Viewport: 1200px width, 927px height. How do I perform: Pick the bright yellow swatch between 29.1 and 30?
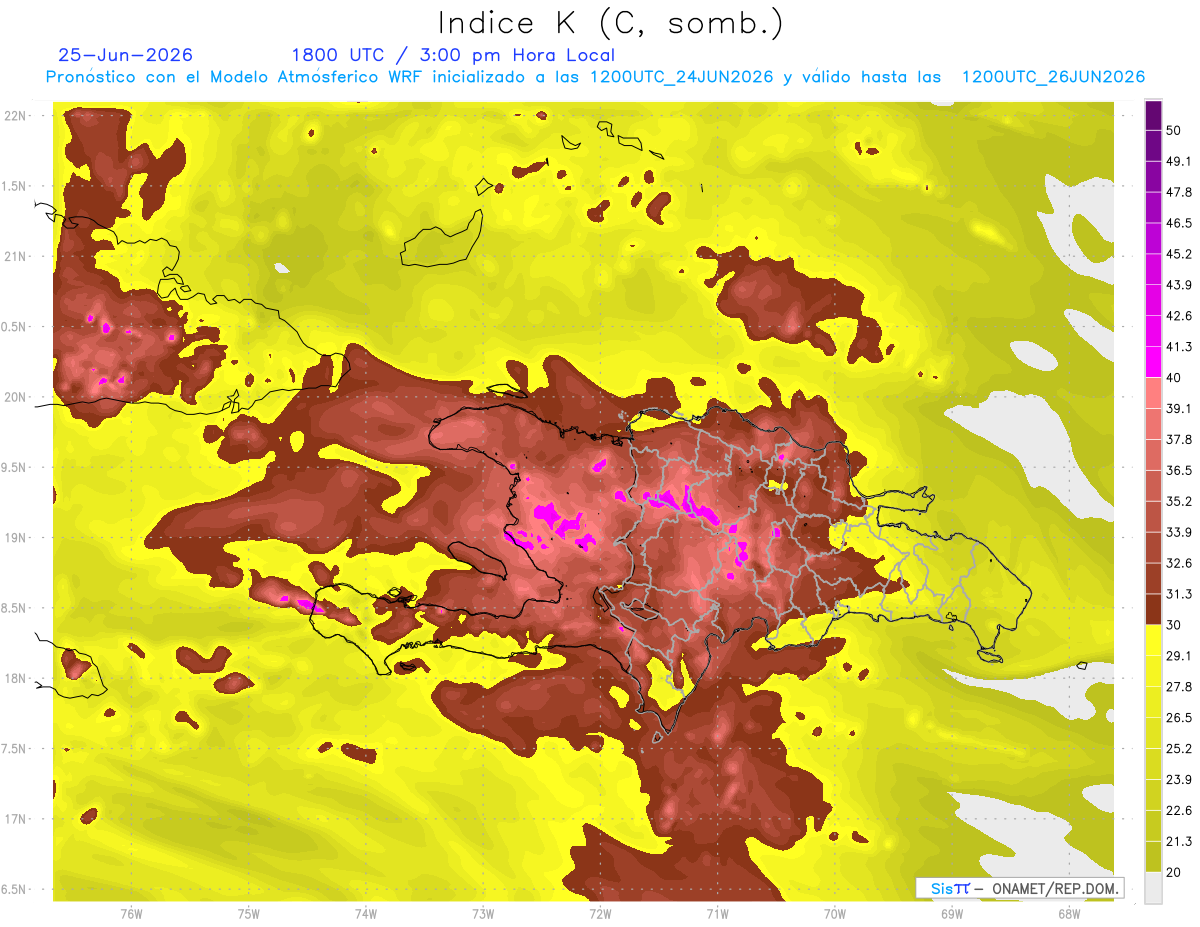[1153, 640]
